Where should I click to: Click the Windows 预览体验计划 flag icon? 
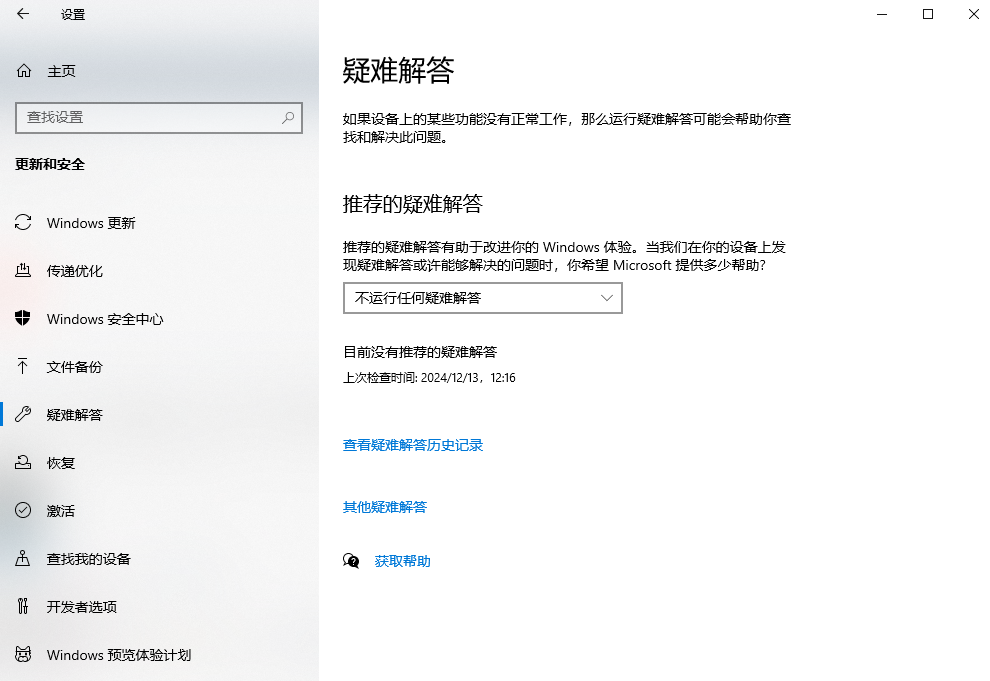(22, 655)
